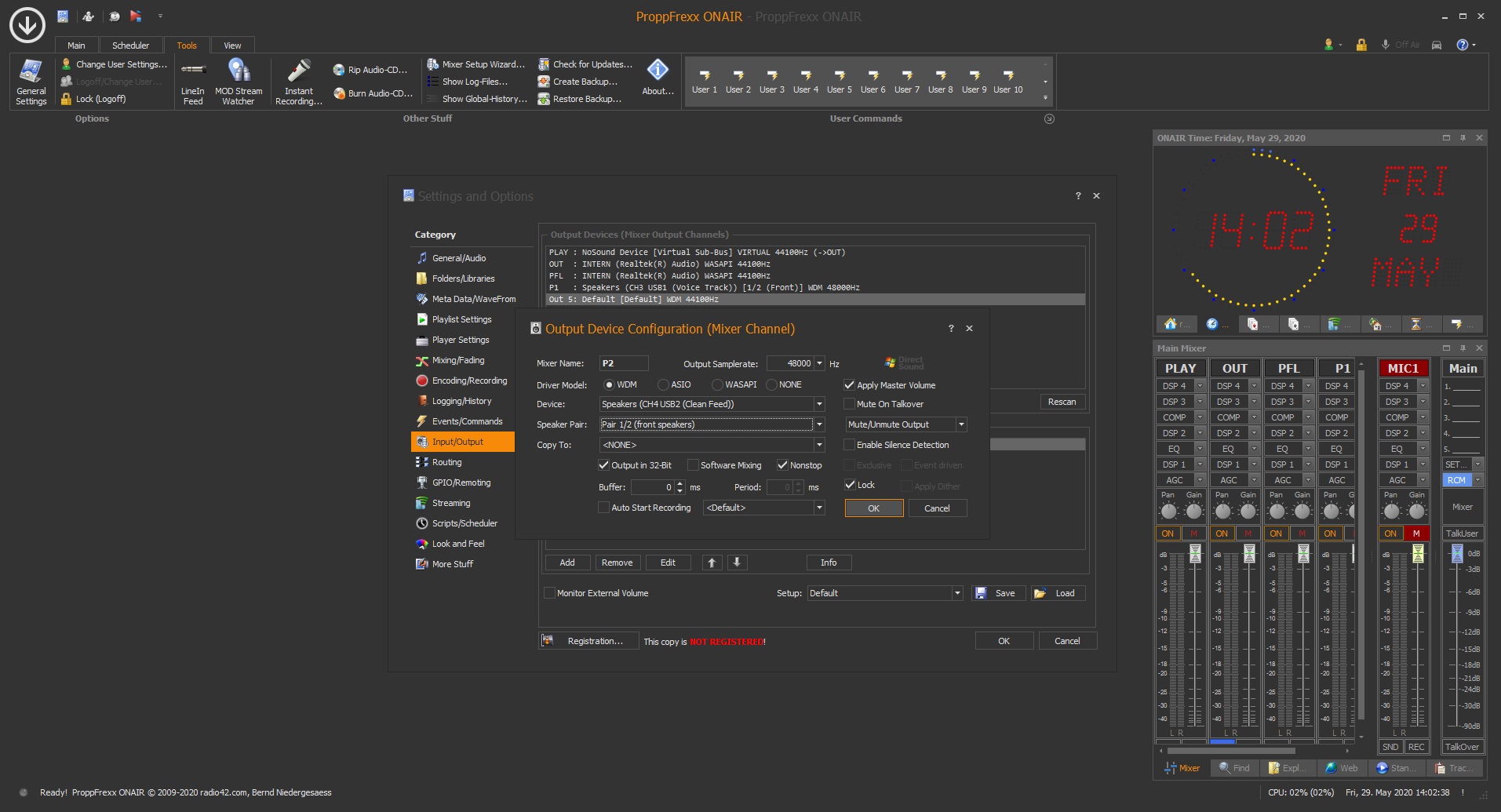Switch to the Scheduler ribbon tab
Screen dimensions: 1501x812
point(130,46)
